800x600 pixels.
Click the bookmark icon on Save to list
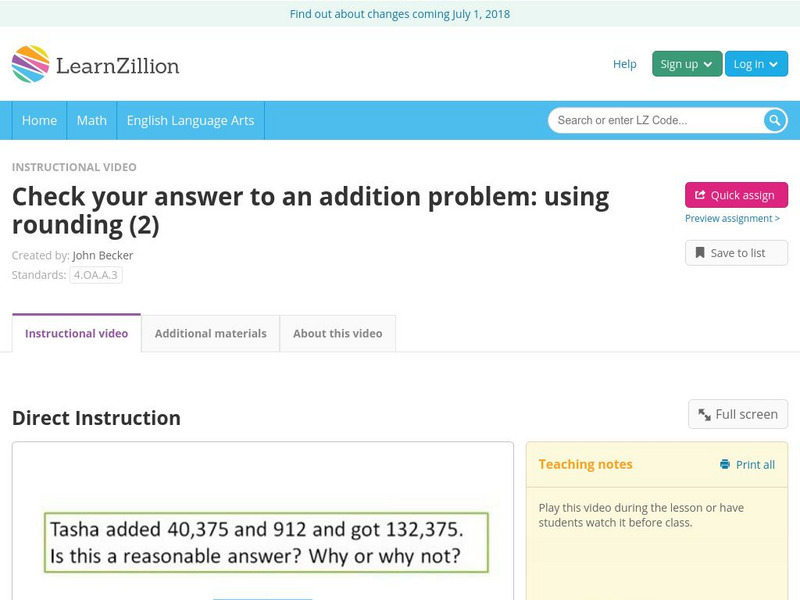(700, 252)
